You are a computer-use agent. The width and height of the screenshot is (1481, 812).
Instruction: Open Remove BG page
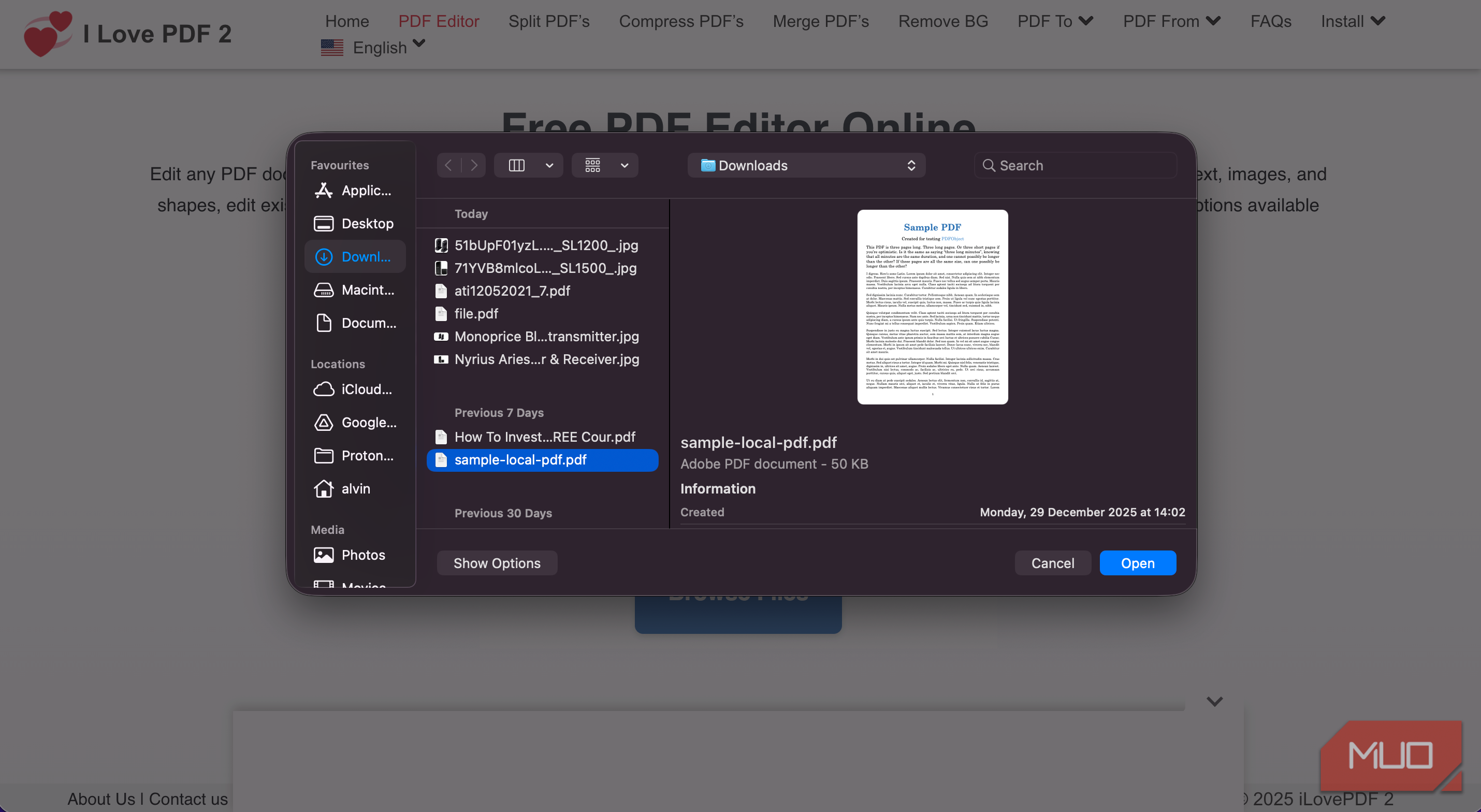click(x=943, y=21)
